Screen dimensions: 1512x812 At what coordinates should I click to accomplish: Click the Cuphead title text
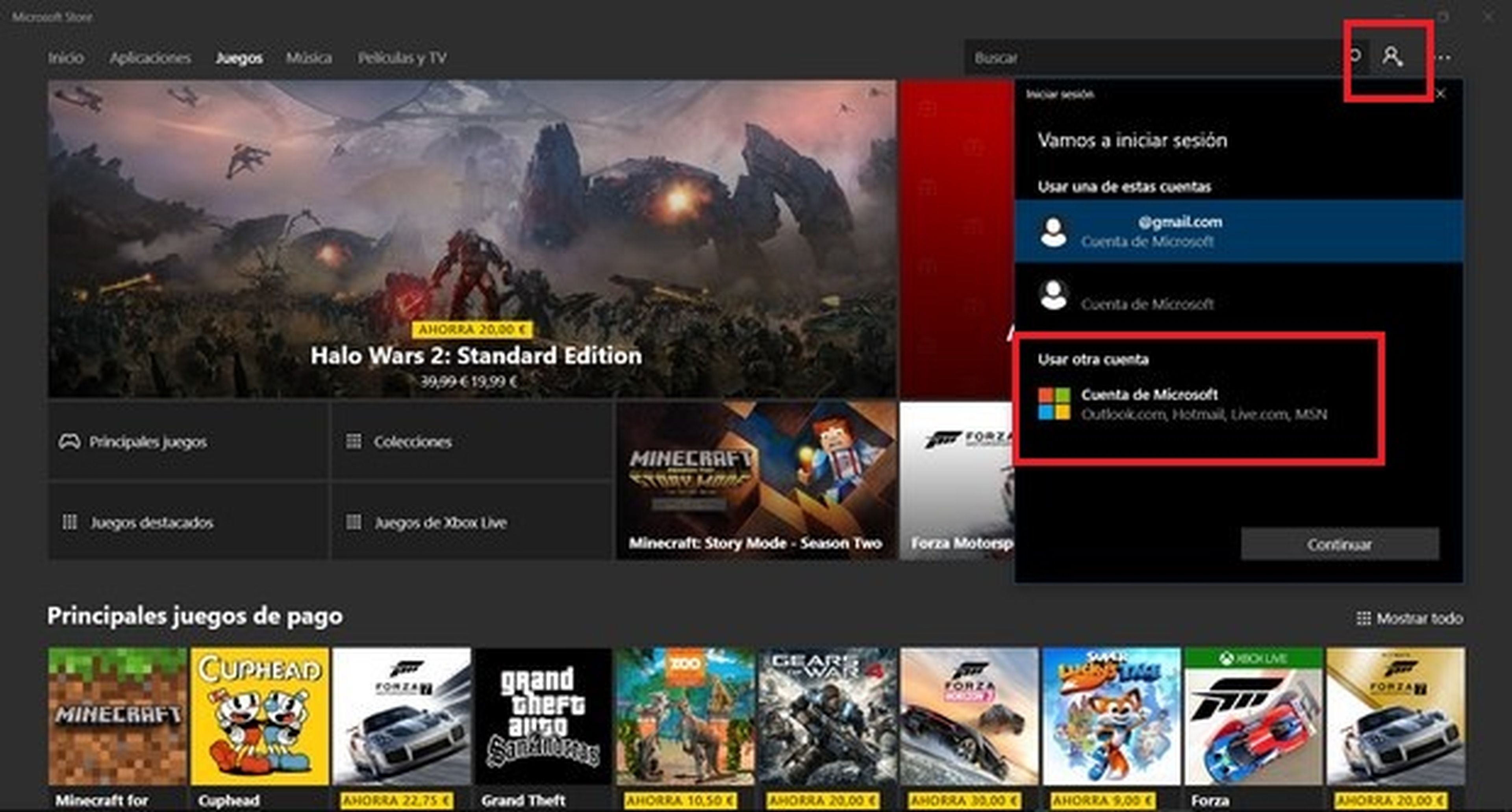pyautogui.click(x=228, y=801)
